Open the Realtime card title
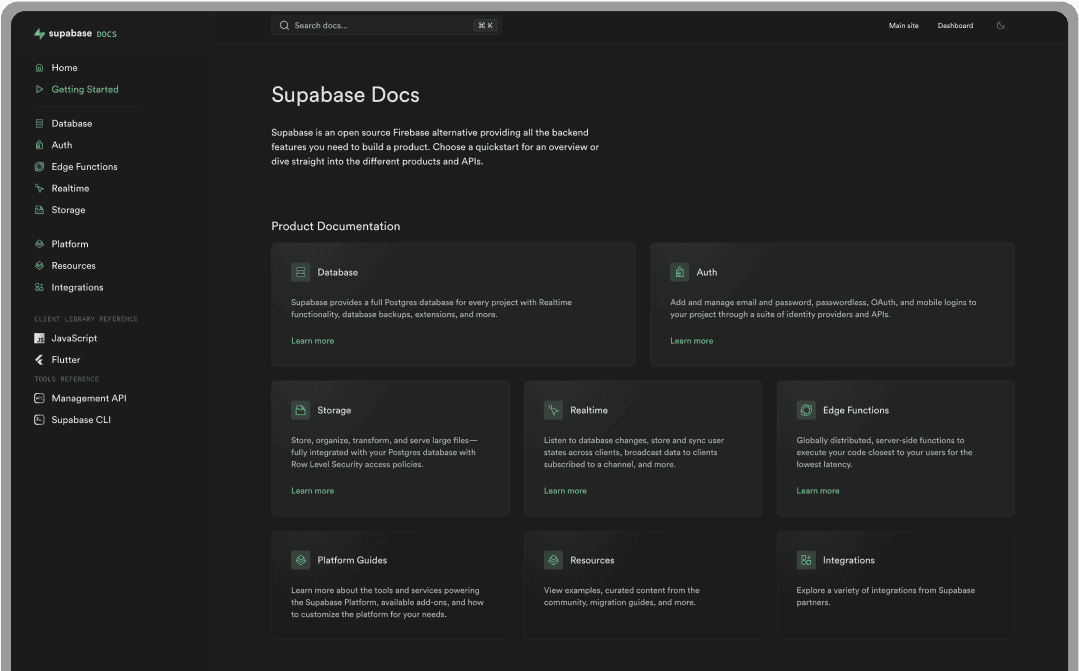This screenshot has height=671, width=1079. tap(589, 410)
